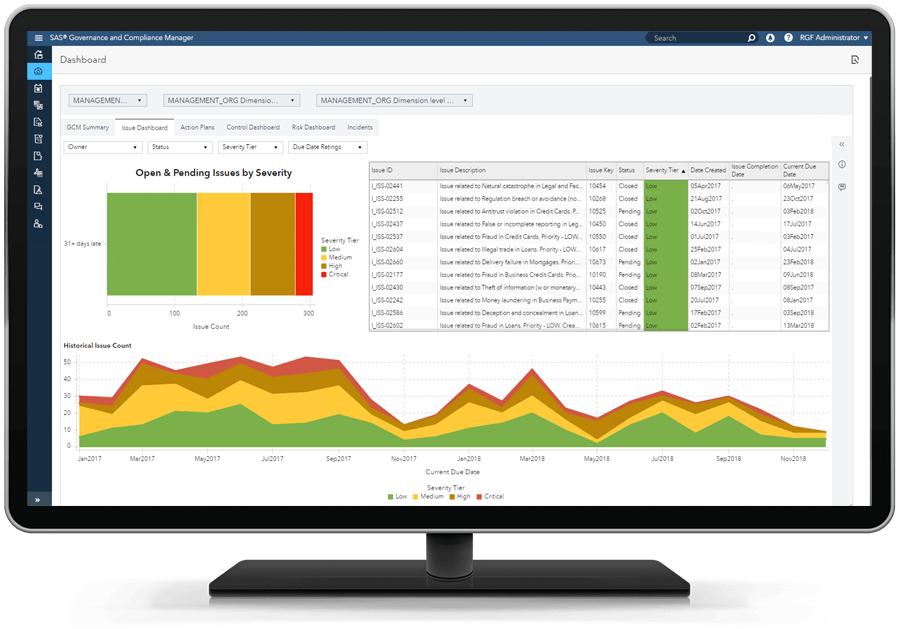Select issue row I_ISS-02437
Viewport: 900px width, 629px height.
pyautogui.click(x=599, y=224)
